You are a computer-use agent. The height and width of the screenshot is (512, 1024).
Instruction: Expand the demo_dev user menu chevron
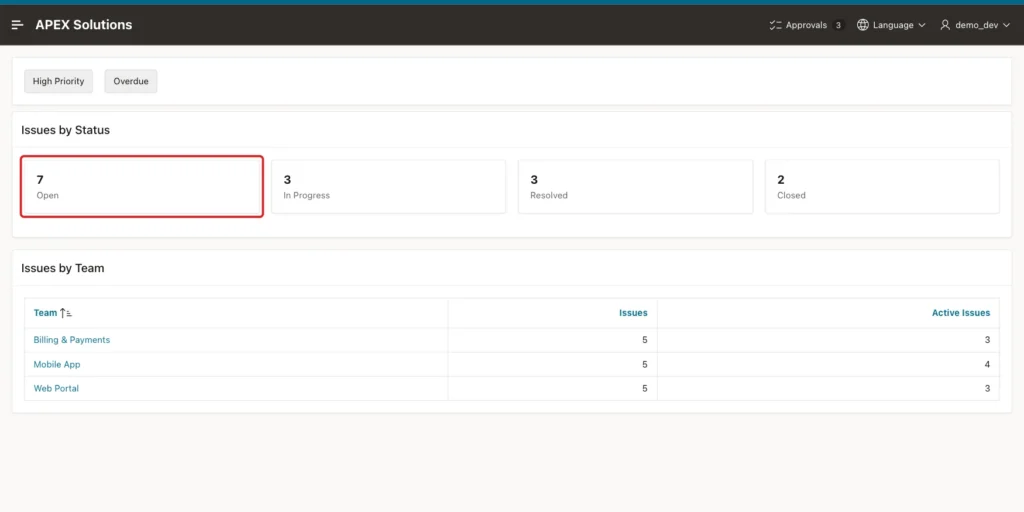(1006, 25)
